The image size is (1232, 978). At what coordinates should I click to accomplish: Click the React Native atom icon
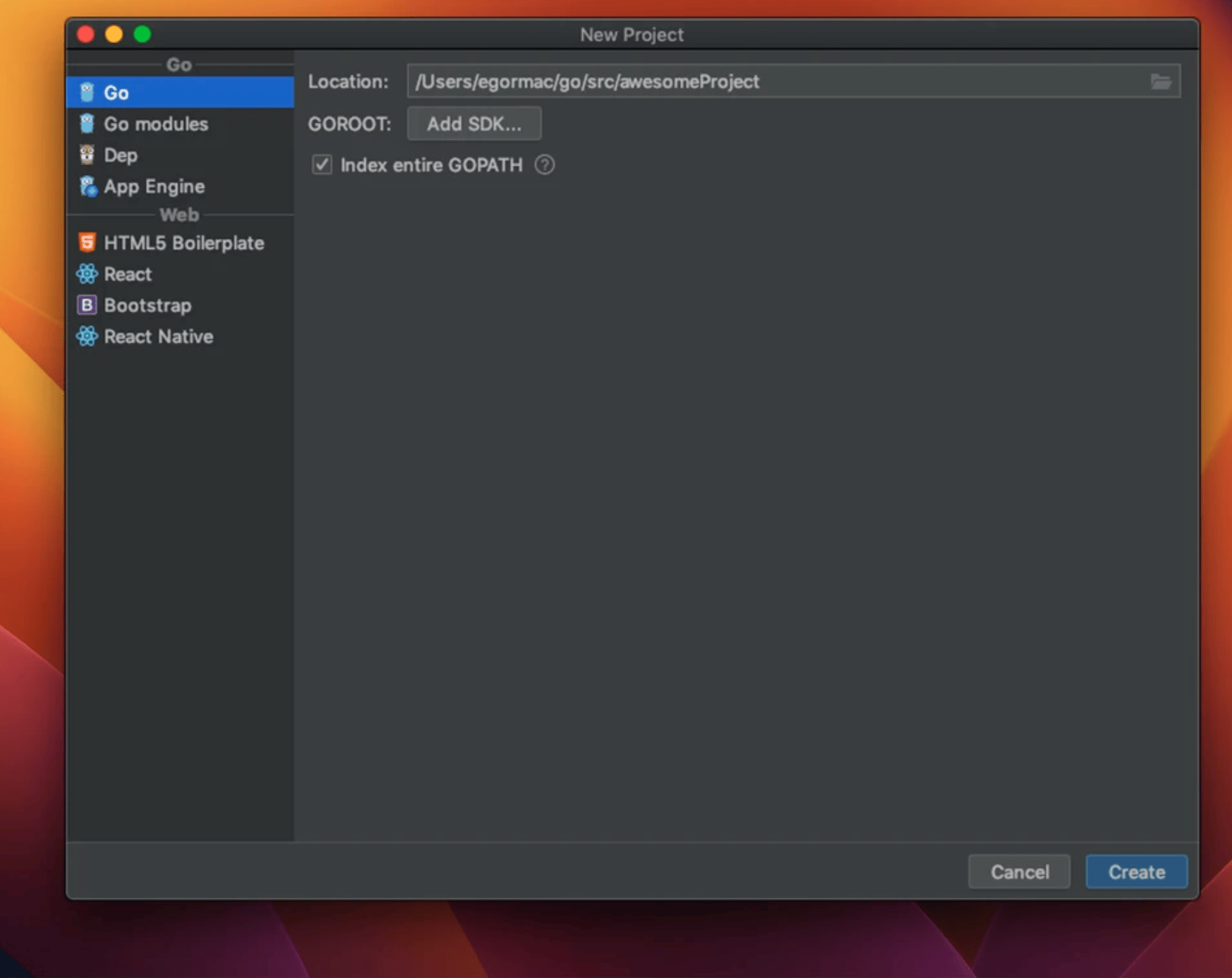point(87,337)
